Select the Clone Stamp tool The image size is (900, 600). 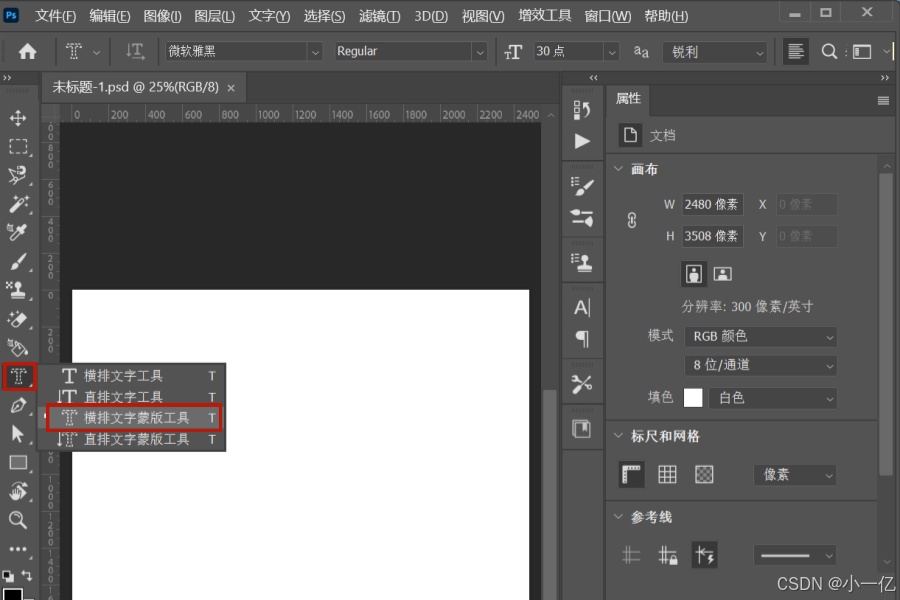18,291
